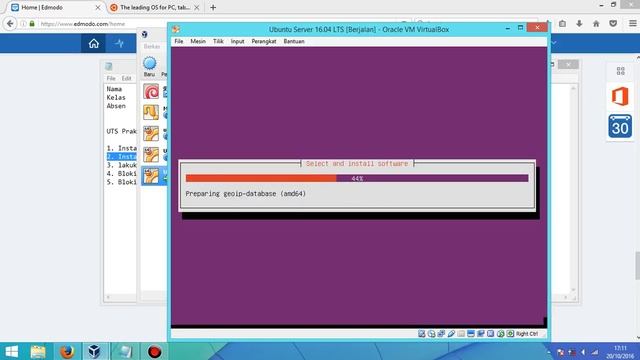Click the keyboard capture icon beside Right Ctrl

[510, 334]
